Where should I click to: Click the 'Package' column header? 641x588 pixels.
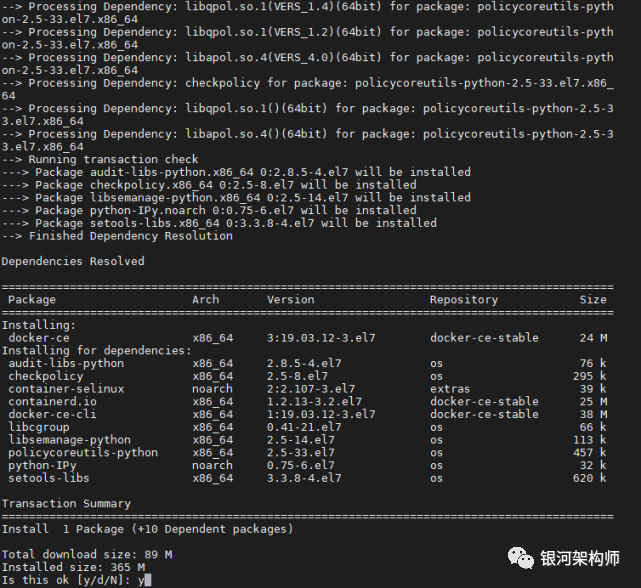32,299
